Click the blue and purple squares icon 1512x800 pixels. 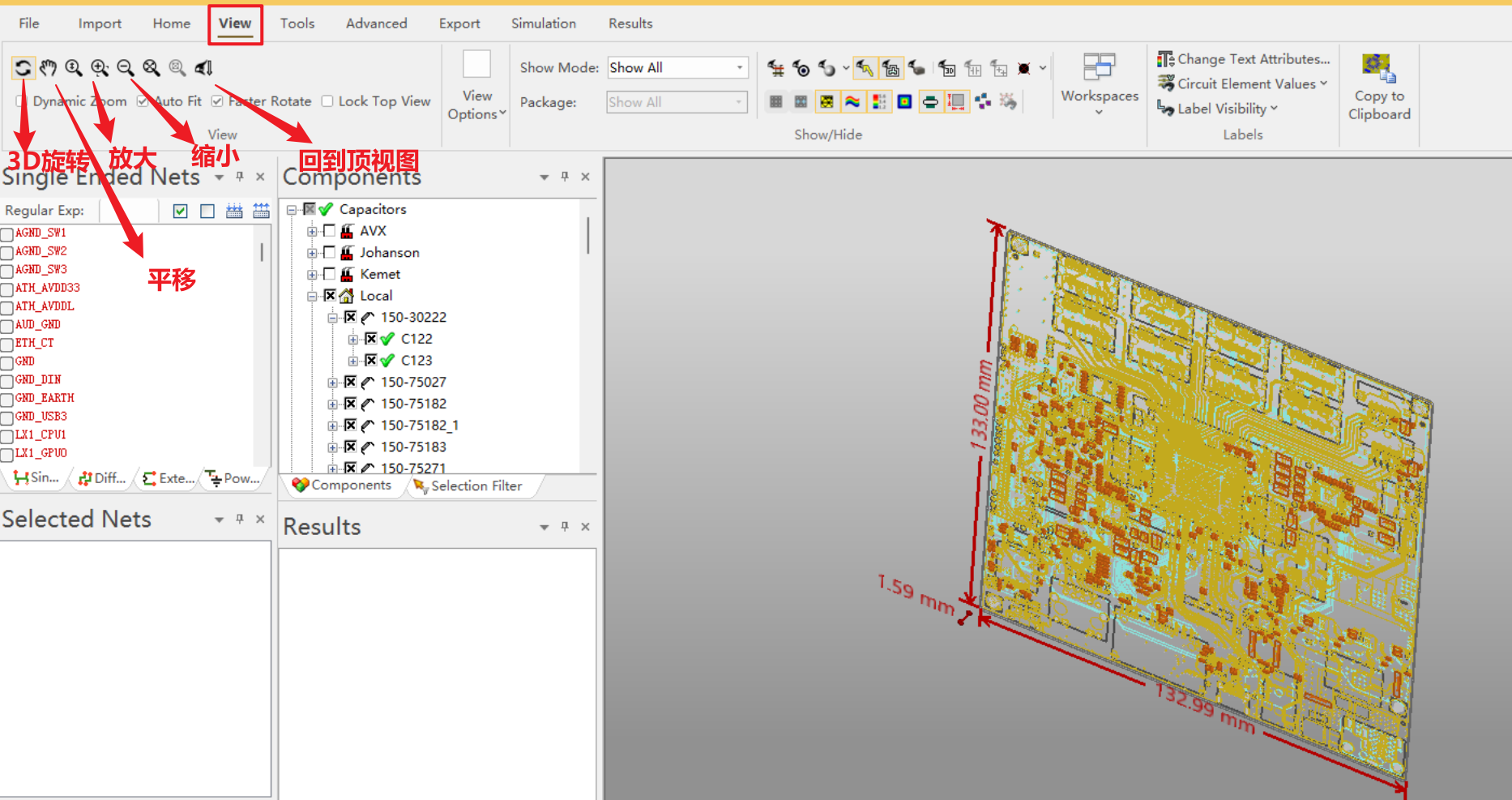point(983,101)
